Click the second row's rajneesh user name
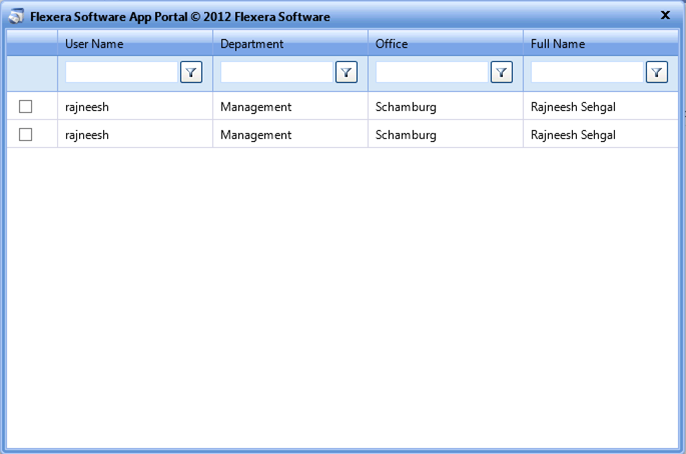 (x=87, y=135)
